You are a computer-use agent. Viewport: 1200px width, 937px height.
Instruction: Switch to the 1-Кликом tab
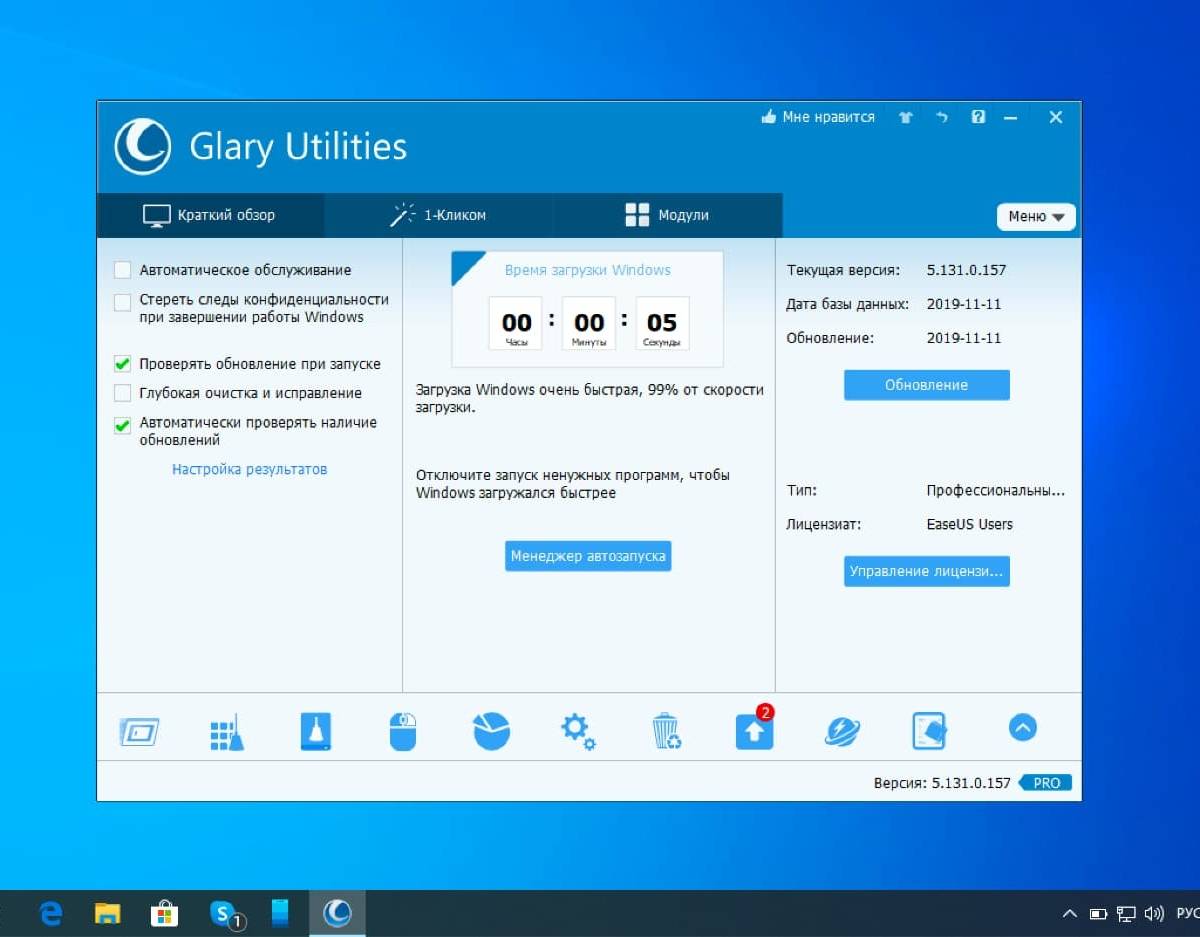(438, 215)
